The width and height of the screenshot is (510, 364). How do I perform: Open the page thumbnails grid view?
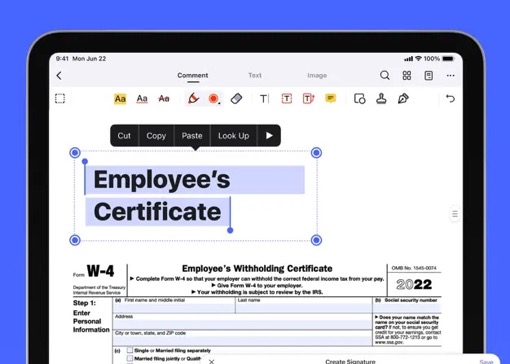(407, 76)
